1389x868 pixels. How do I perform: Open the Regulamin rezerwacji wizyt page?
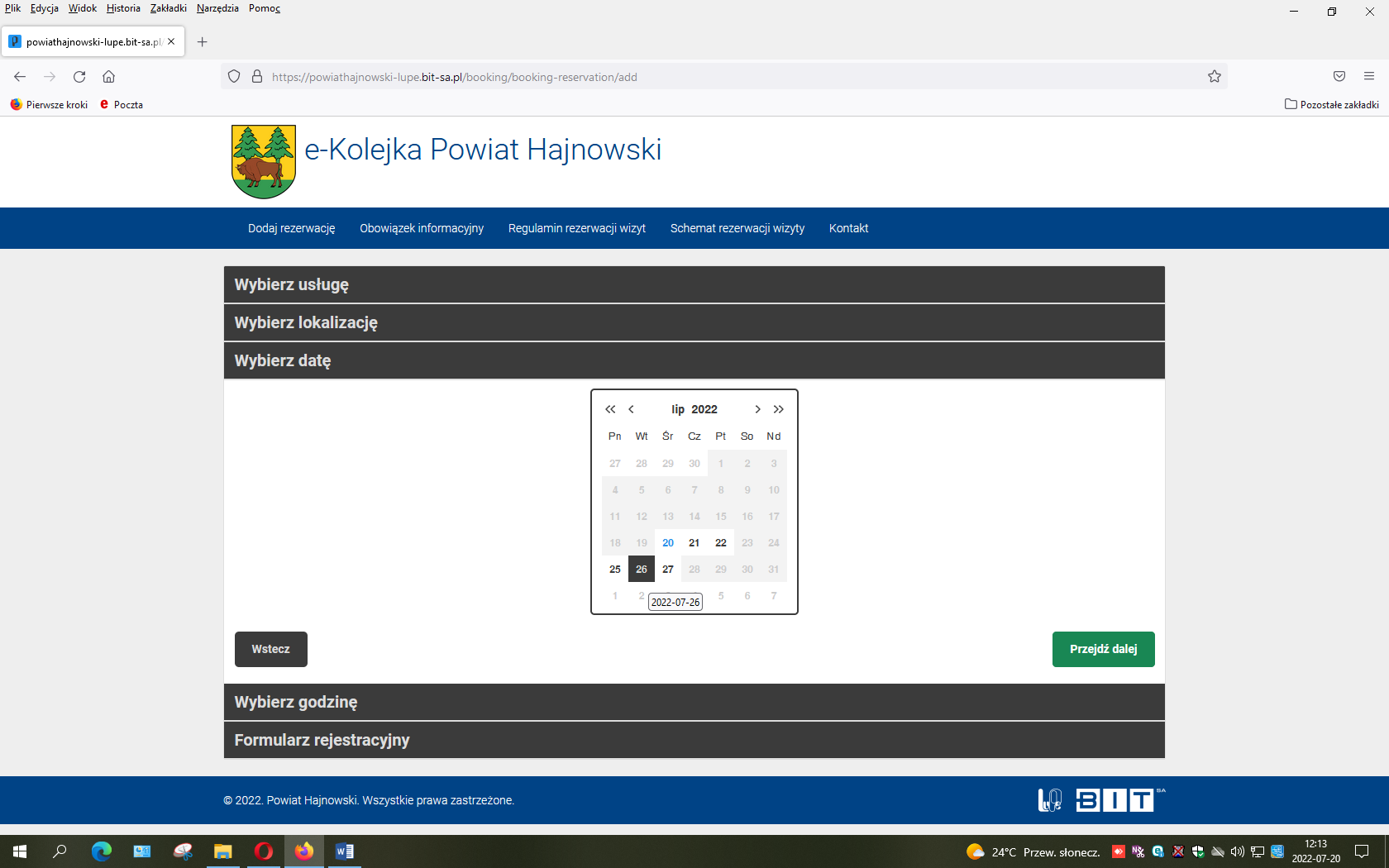pyautogui.click(x=576, y=228)
